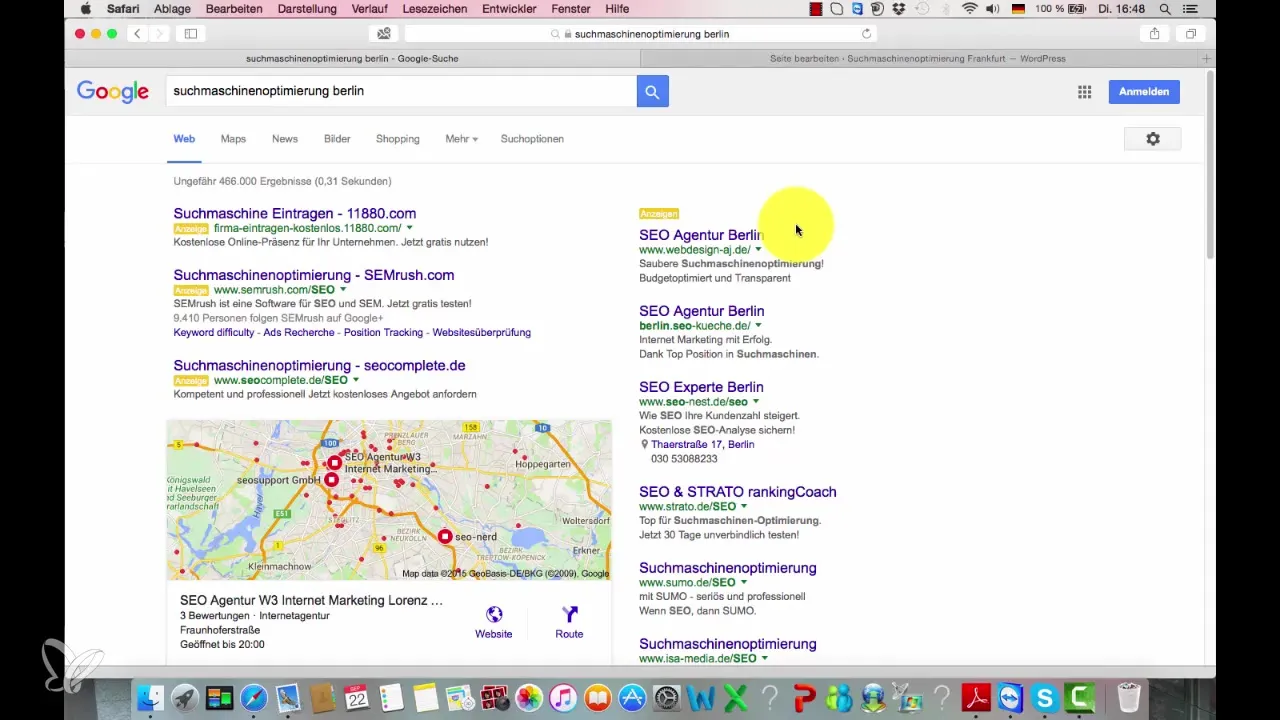
Task: Open Wi-Fi status menu
Action: pyautogui.click(x=969, y=9)
